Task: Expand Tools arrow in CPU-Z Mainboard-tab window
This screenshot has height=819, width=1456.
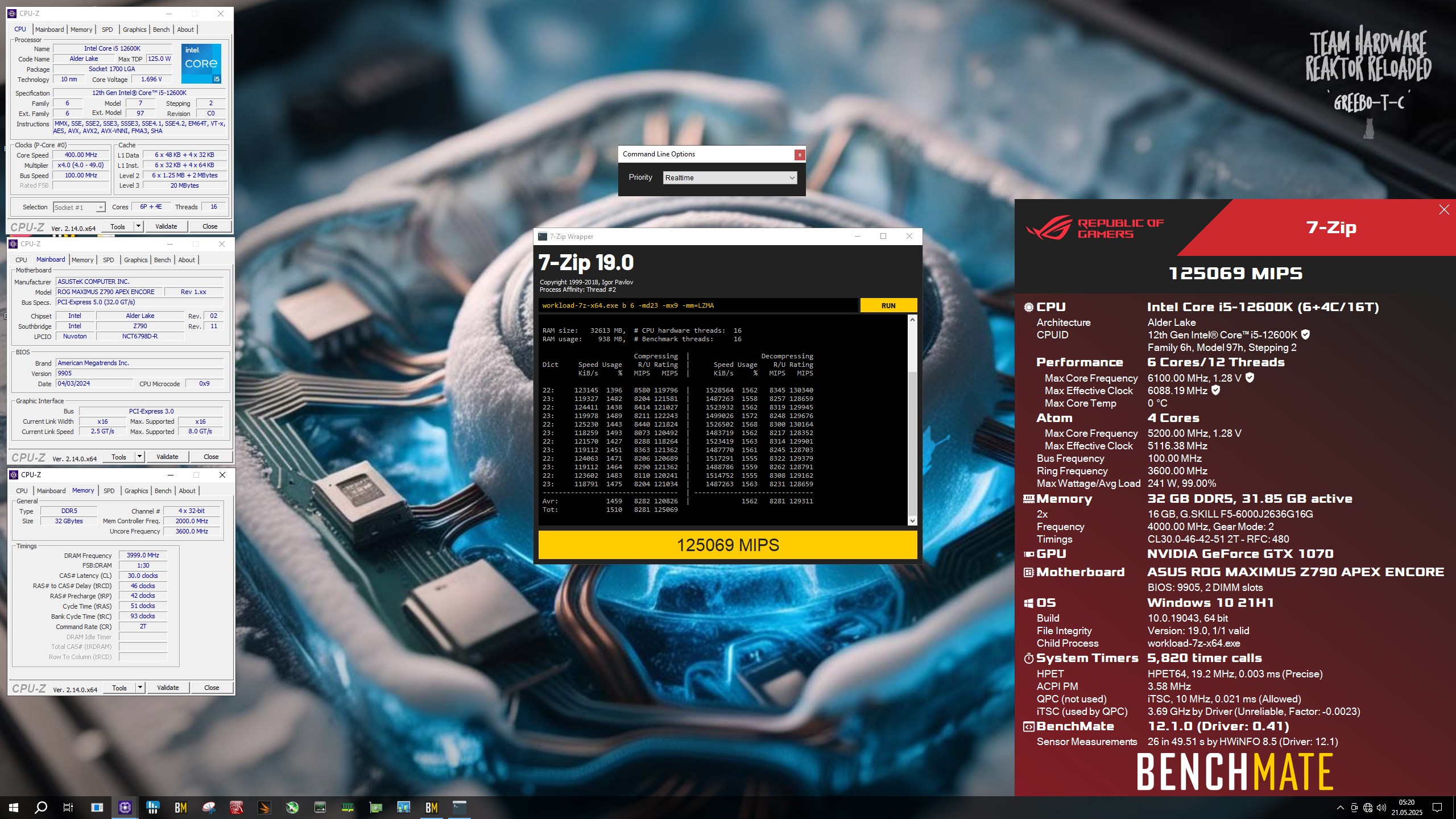Action: click(139, 457)
